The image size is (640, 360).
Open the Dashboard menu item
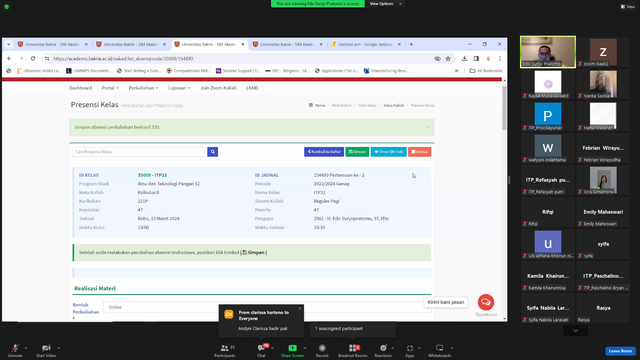pyautogui.click(x=80, y=88)
